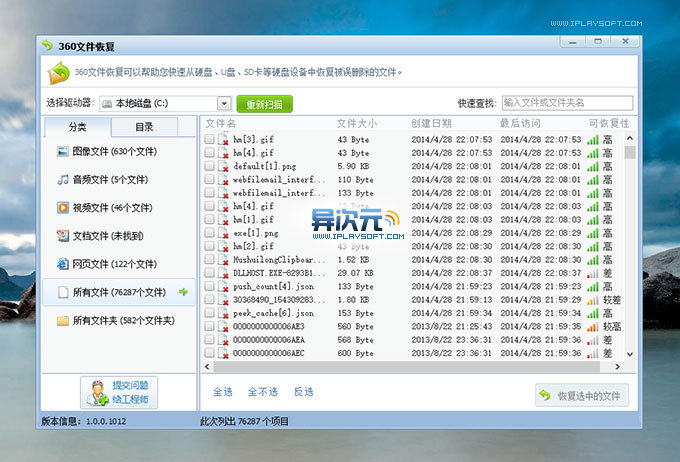Click the web page files globe icon
The height and width of the screenshot is (462, 680).
coord(63,264)
